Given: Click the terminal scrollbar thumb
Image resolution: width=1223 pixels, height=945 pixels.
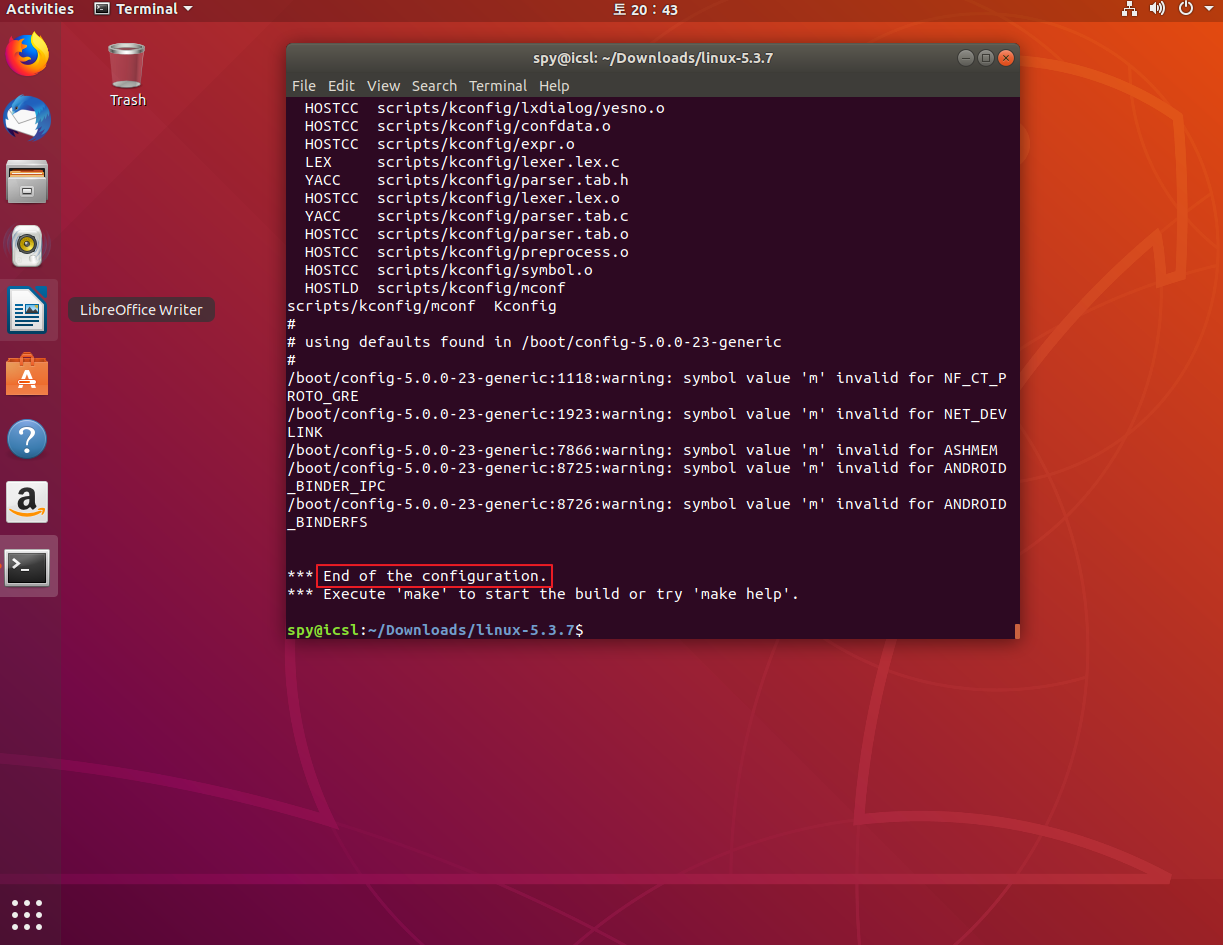Looking at the screenshot, I should [1016, 630].
